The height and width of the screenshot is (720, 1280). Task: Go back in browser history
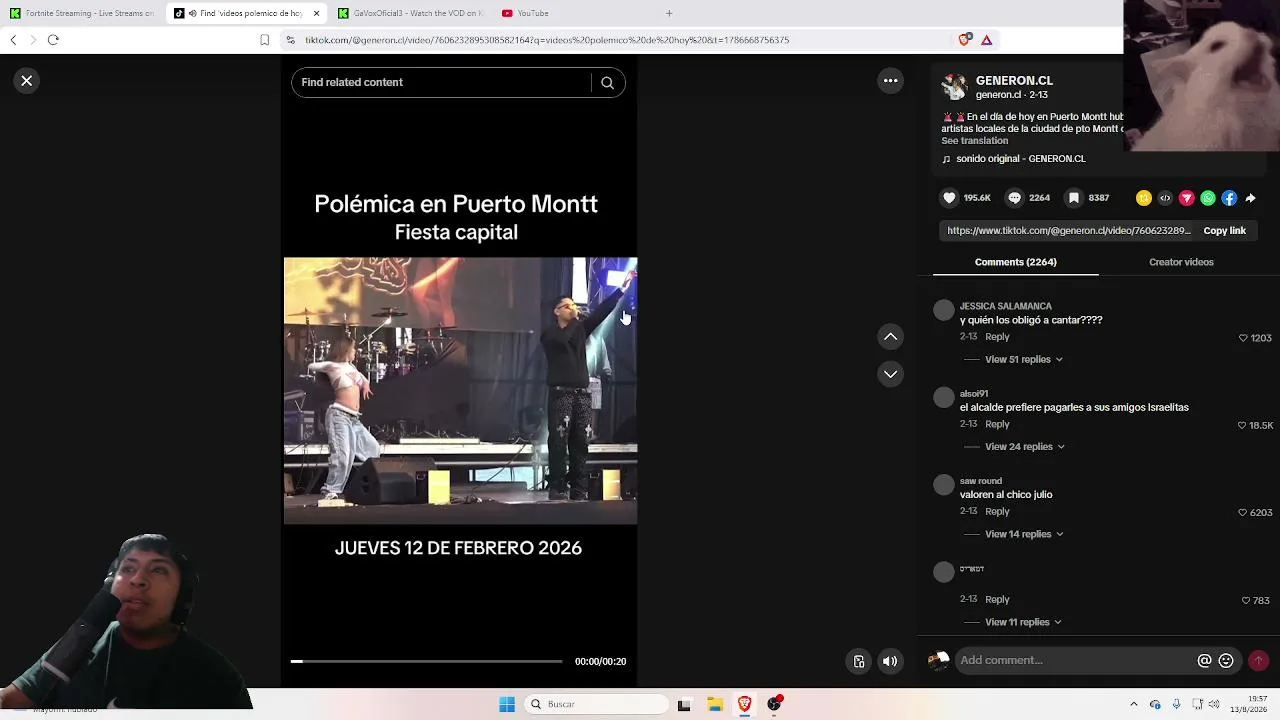13,40
